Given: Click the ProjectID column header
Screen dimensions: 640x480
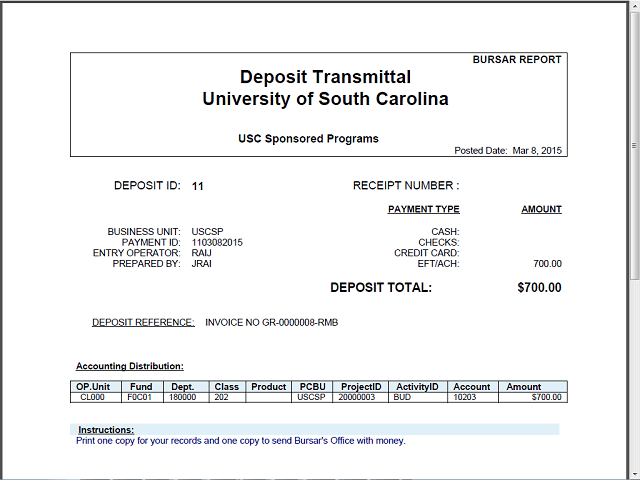Looking at the screenshot, I should point(360,387).
